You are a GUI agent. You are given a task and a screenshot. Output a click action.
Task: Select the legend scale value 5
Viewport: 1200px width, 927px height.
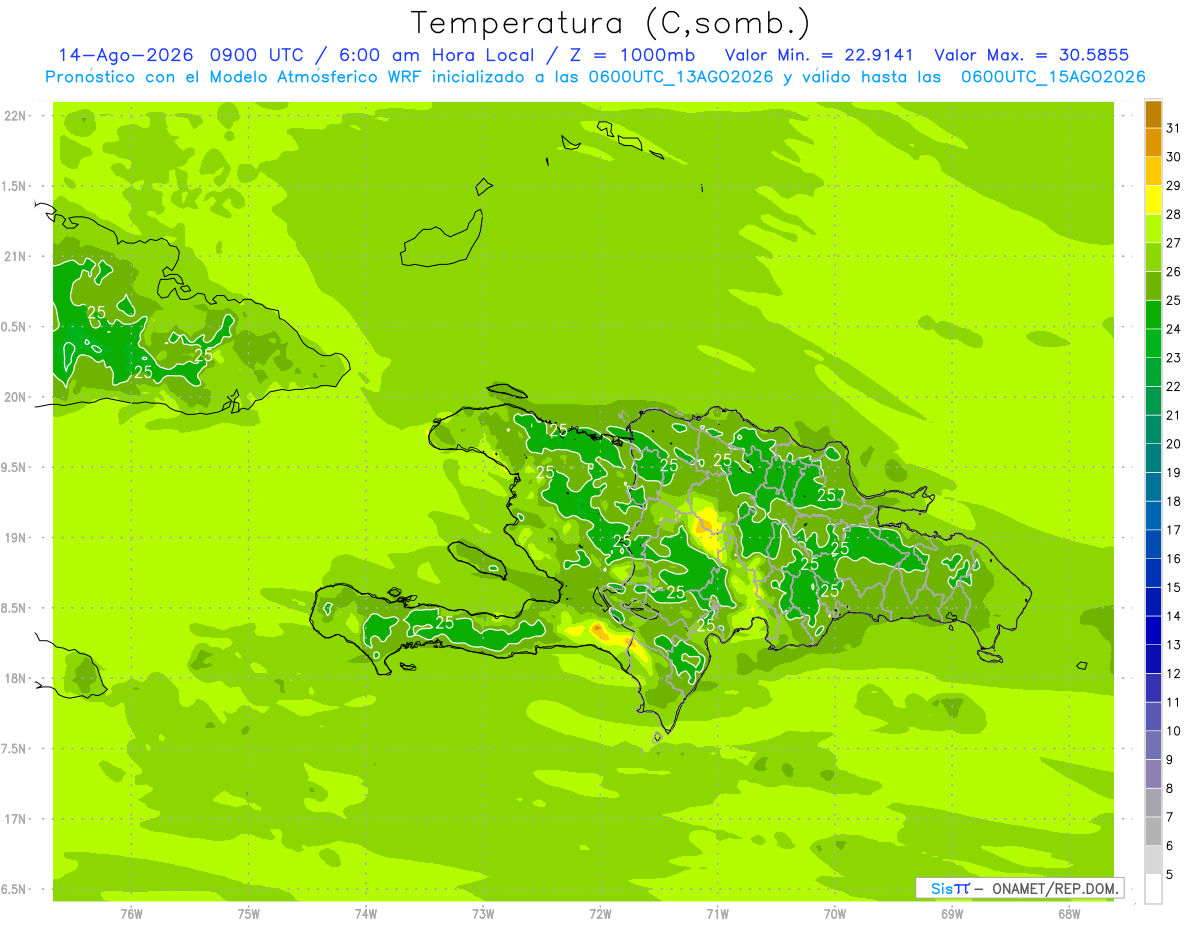coord(1170,875)
